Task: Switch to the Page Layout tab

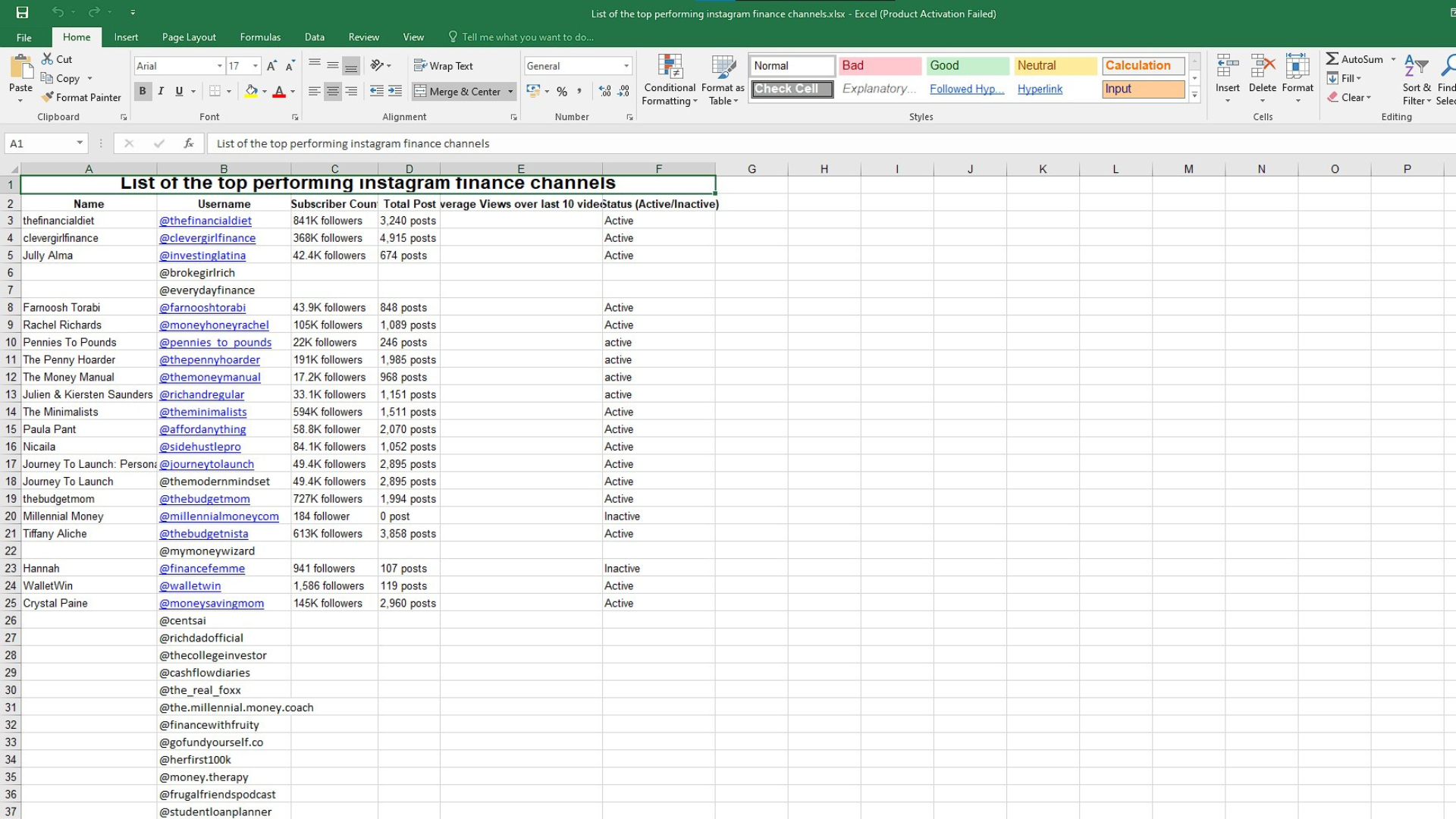Action: tap(189, 36)
